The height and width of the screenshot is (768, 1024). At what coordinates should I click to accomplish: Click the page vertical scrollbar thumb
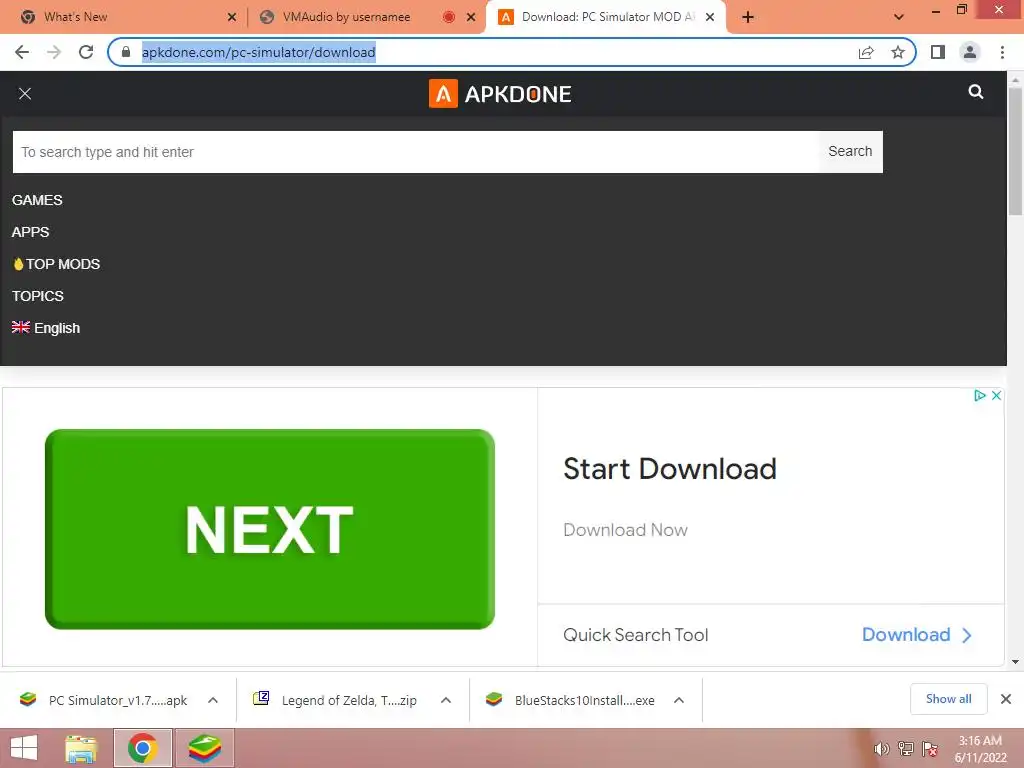pyautogui.click(x=1015, y=151)
